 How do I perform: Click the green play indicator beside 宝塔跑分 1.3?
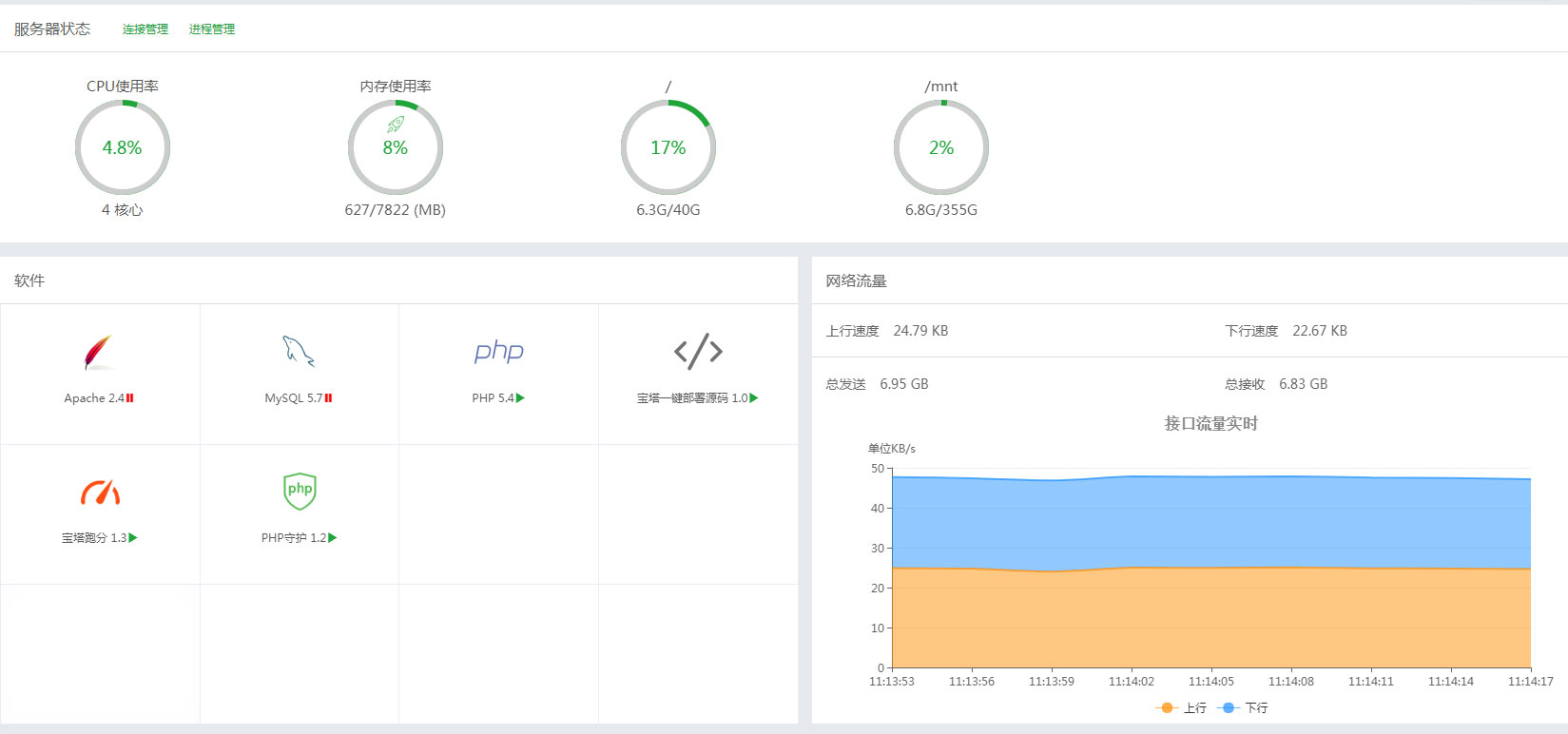tap(133, 538)
